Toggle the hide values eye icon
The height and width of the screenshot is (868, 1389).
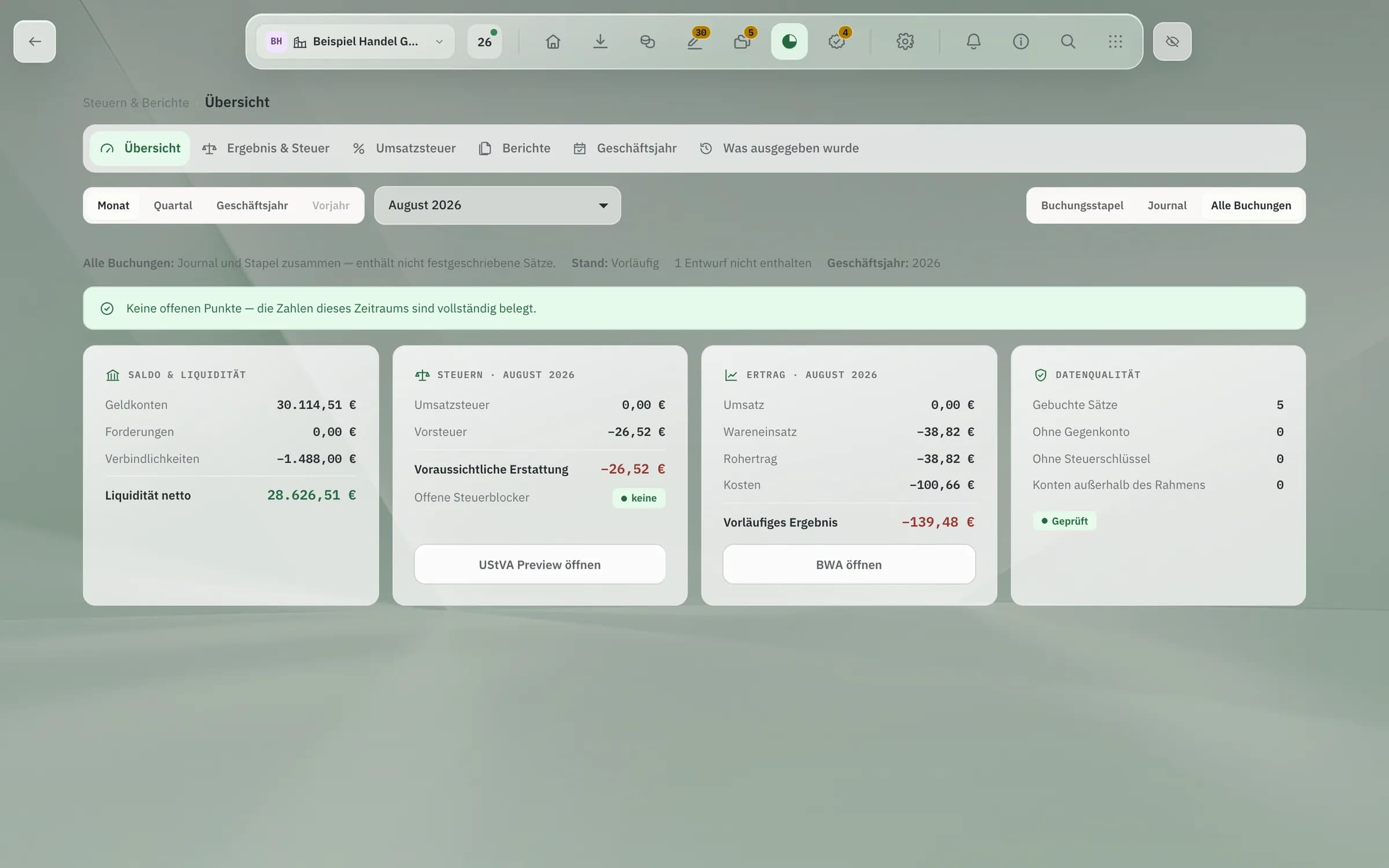(1172, 41)
